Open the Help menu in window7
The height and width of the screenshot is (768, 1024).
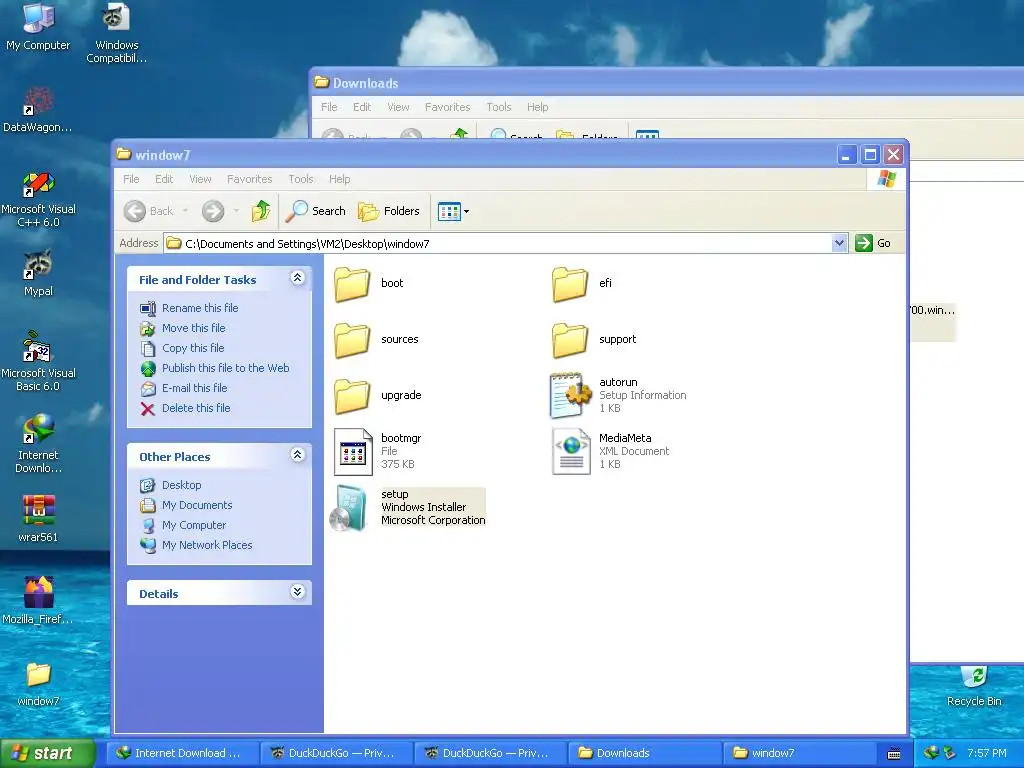tap(340, 179)
